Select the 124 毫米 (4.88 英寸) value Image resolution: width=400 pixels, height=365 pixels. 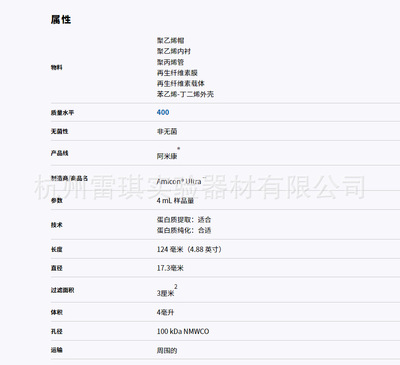189,249
